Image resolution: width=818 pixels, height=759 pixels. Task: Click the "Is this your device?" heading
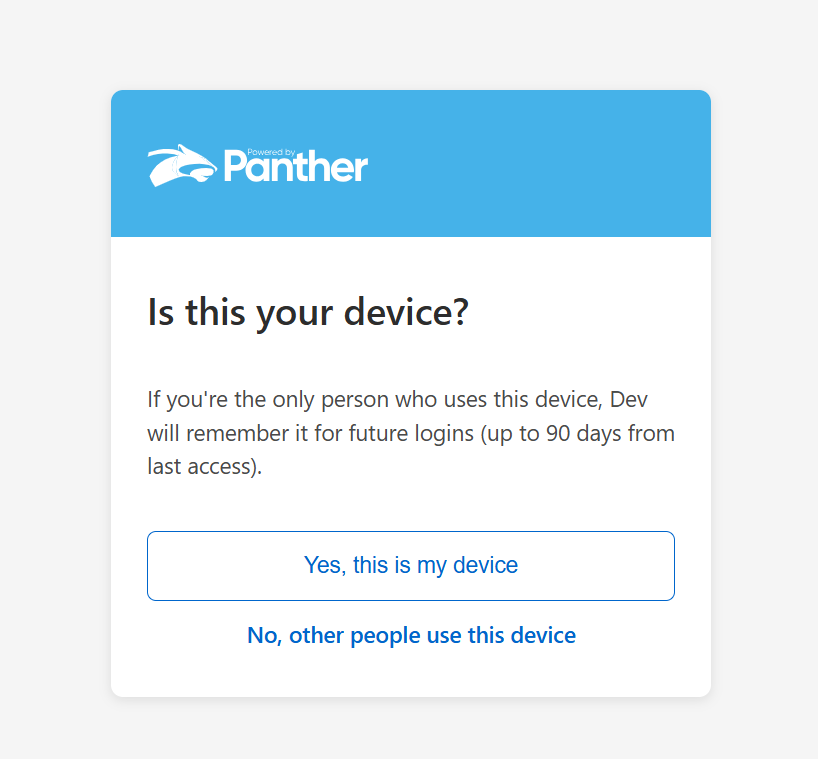pyautogui.click(x=308, y=313)
